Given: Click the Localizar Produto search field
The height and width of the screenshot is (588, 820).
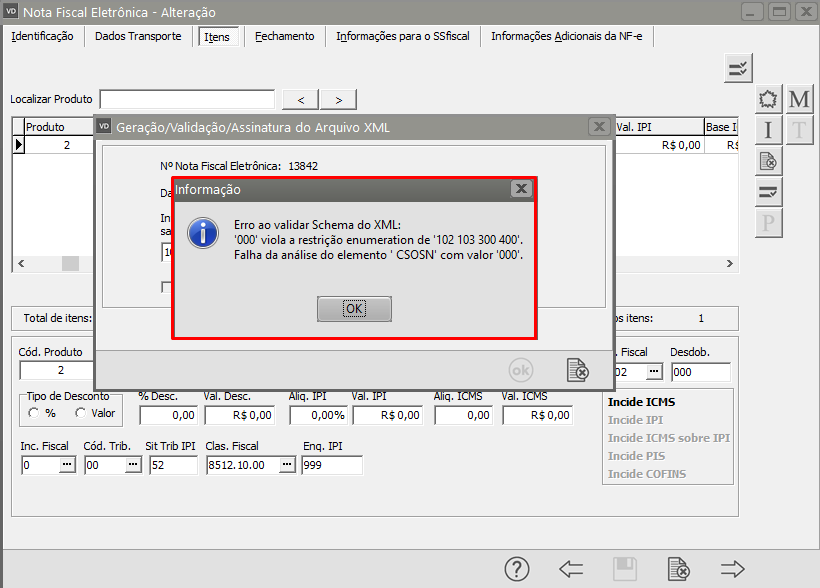Looking at the screenshot, I should click(x=187, y=99).
